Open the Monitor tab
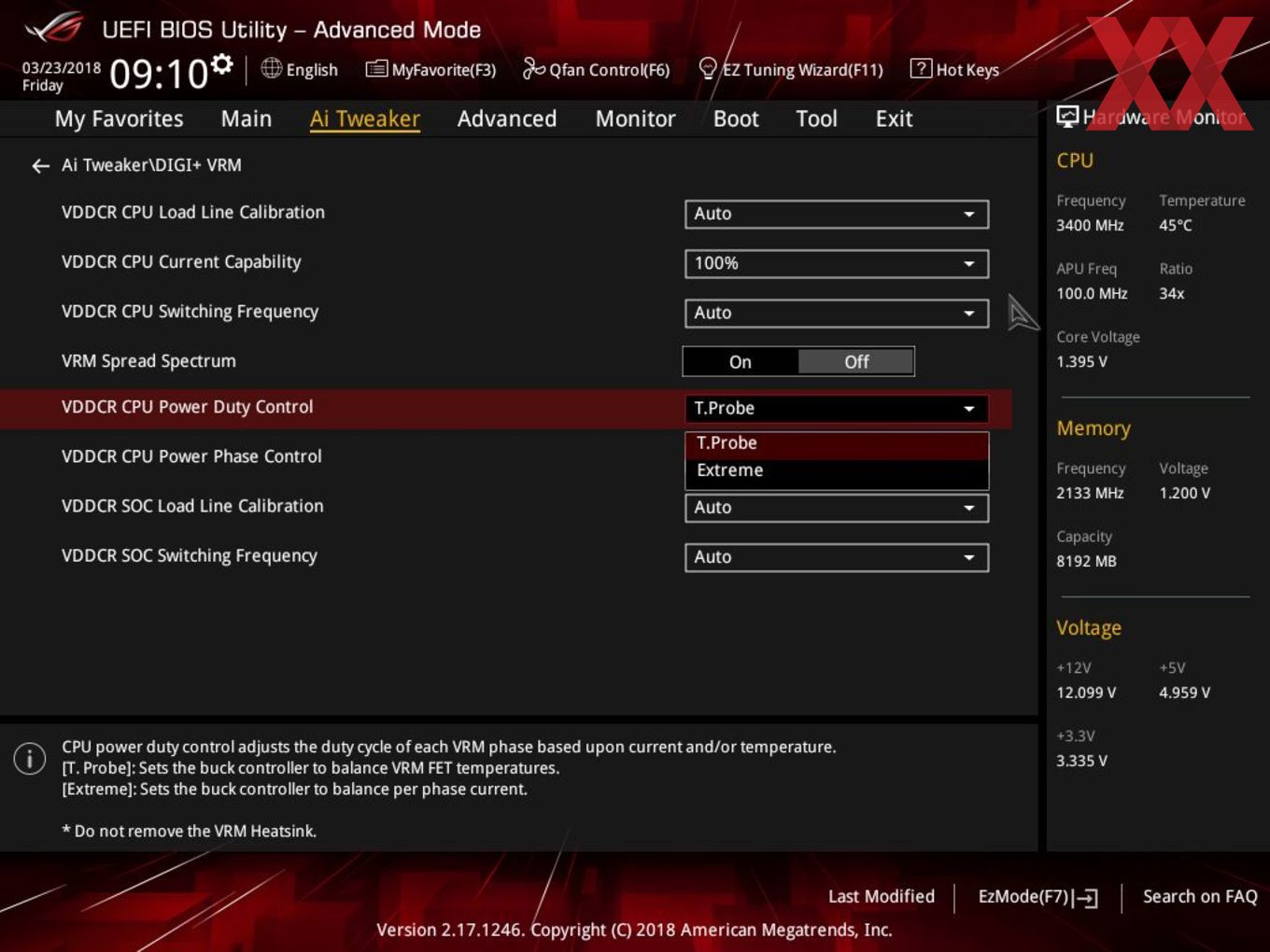The width and height of the screenshot is (1270, 952). click(636, 119)
